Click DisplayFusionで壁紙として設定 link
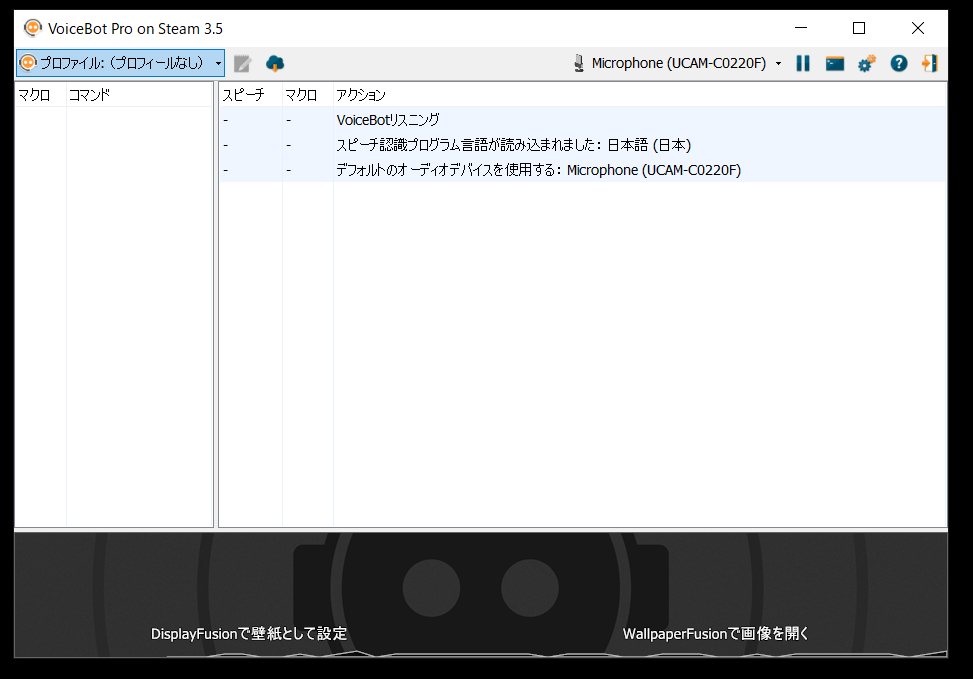This screenshot has width=973, height=679. [249, 634]
